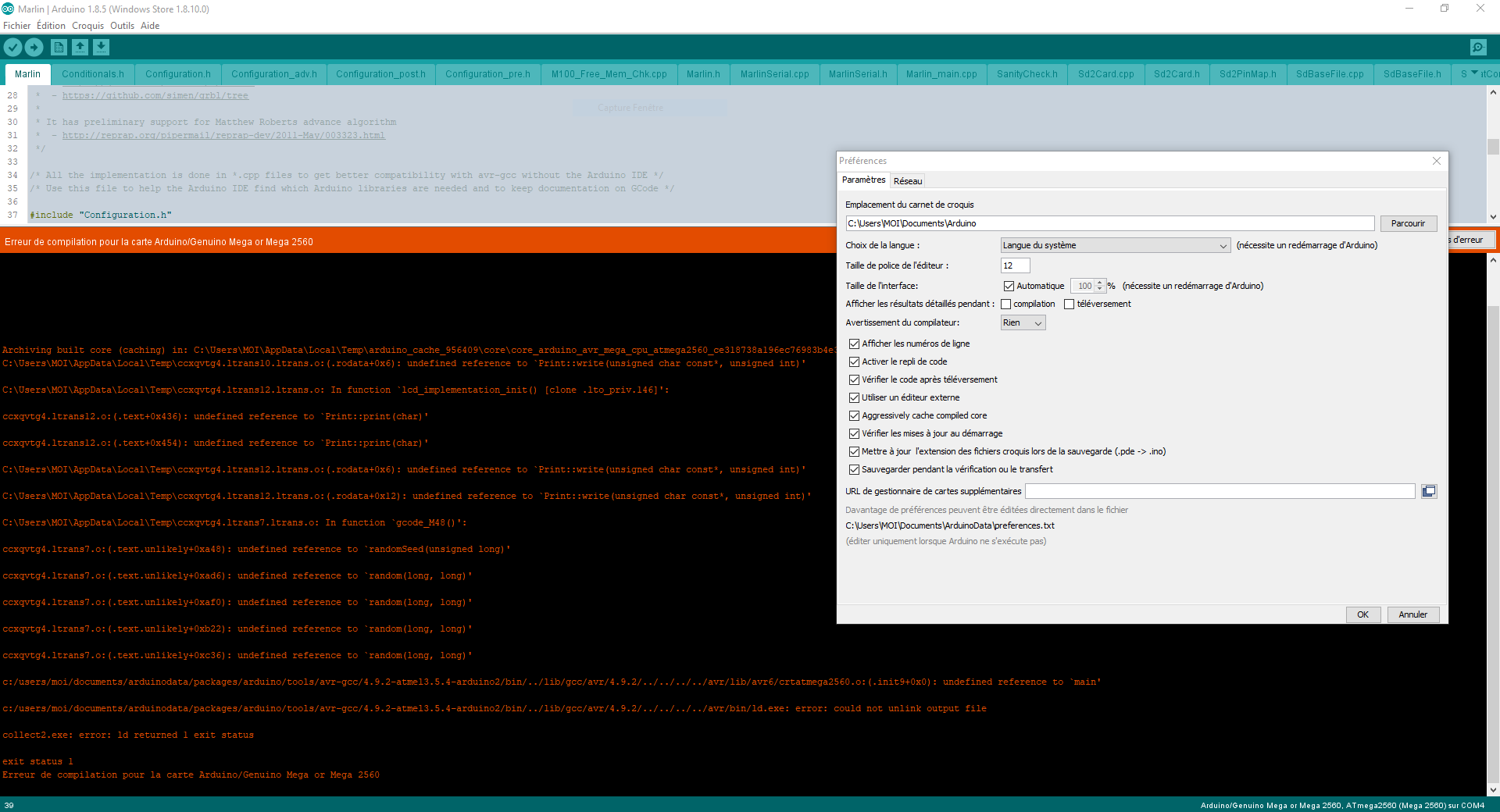Toggle the Automatique interface size checkbox
Image resolution: width=1500 pixels, height=812 pixels.
click(x=1009, y=287)
